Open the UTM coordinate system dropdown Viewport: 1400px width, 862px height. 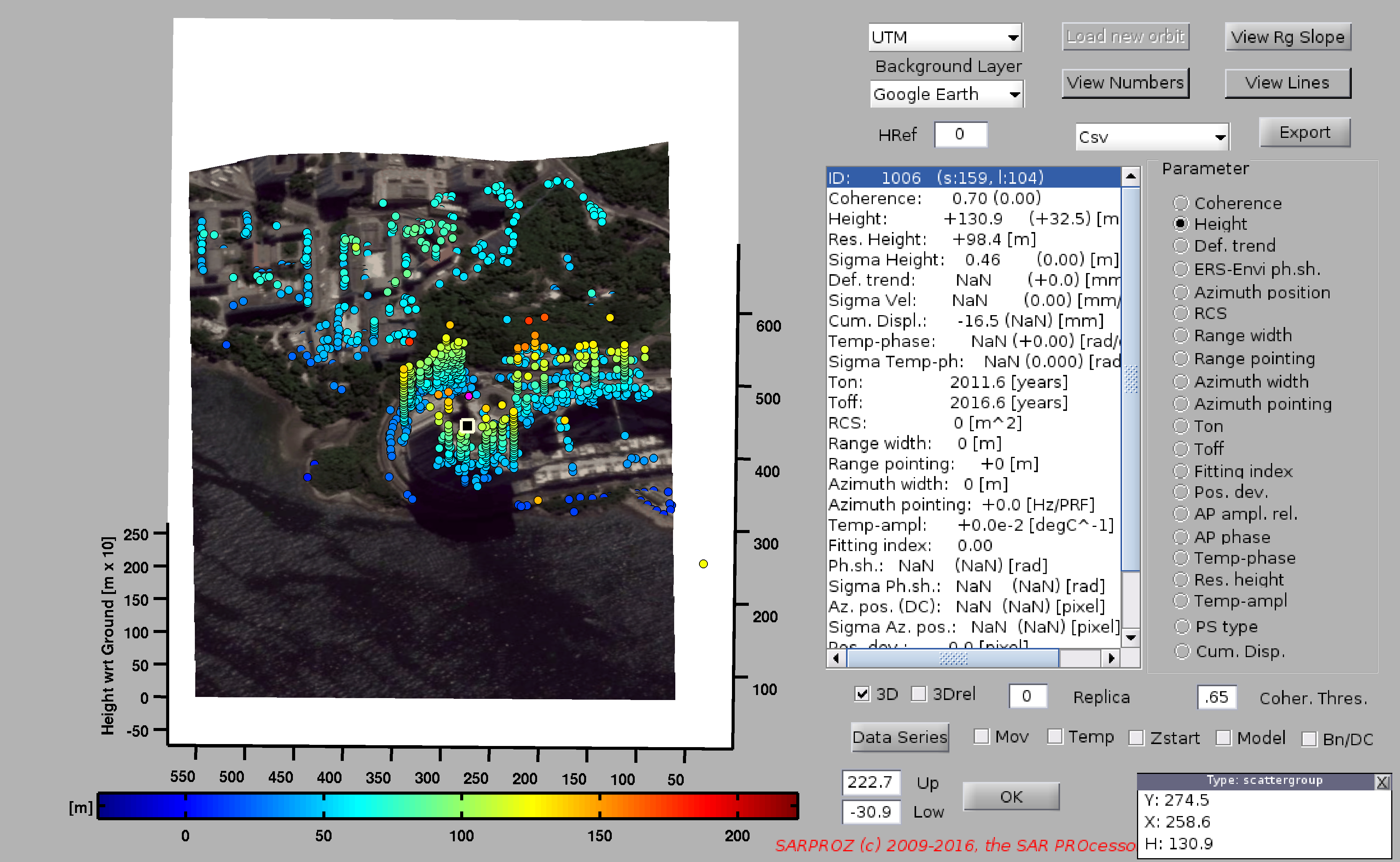[945, 38]
